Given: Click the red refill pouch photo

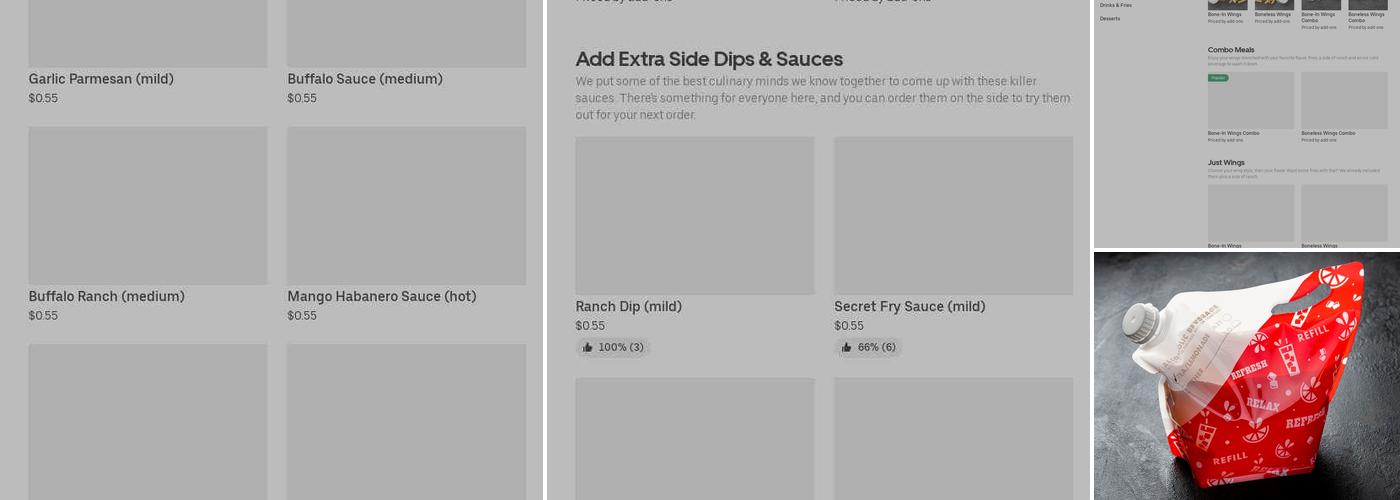Looking at the screenshot, I should 1246,376.
